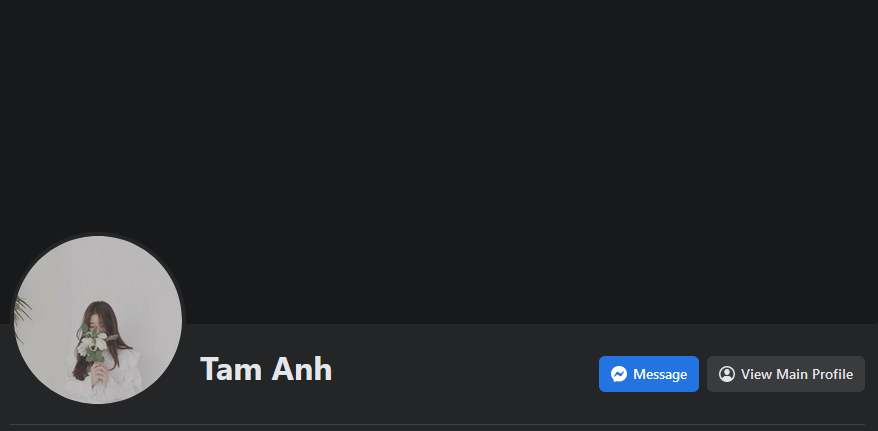Click the horizontal divider line below the profile header
Viewport: 878px width, 431px height.
pos(437,424)
